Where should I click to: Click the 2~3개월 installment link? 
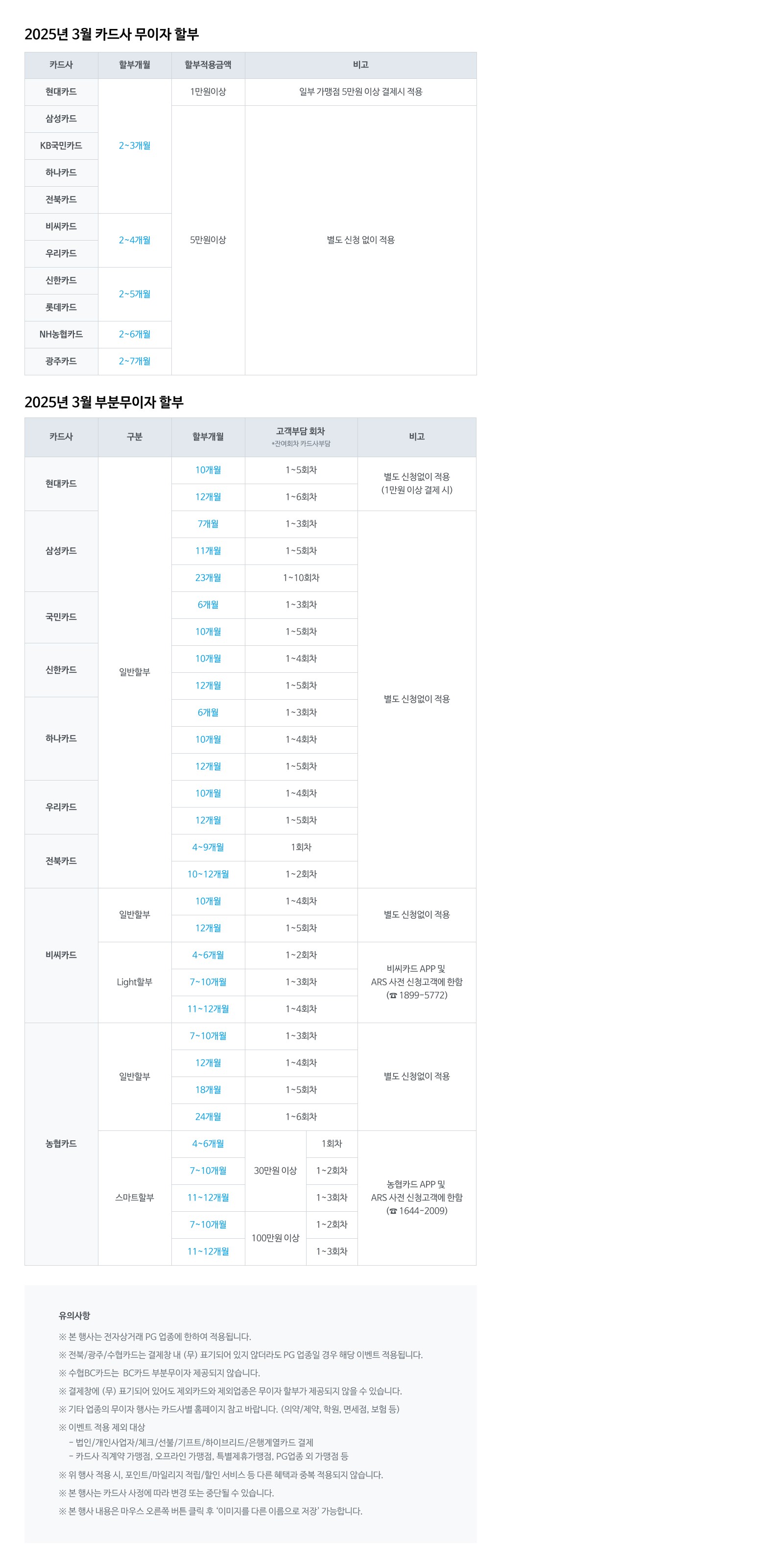tap(135, 146)
